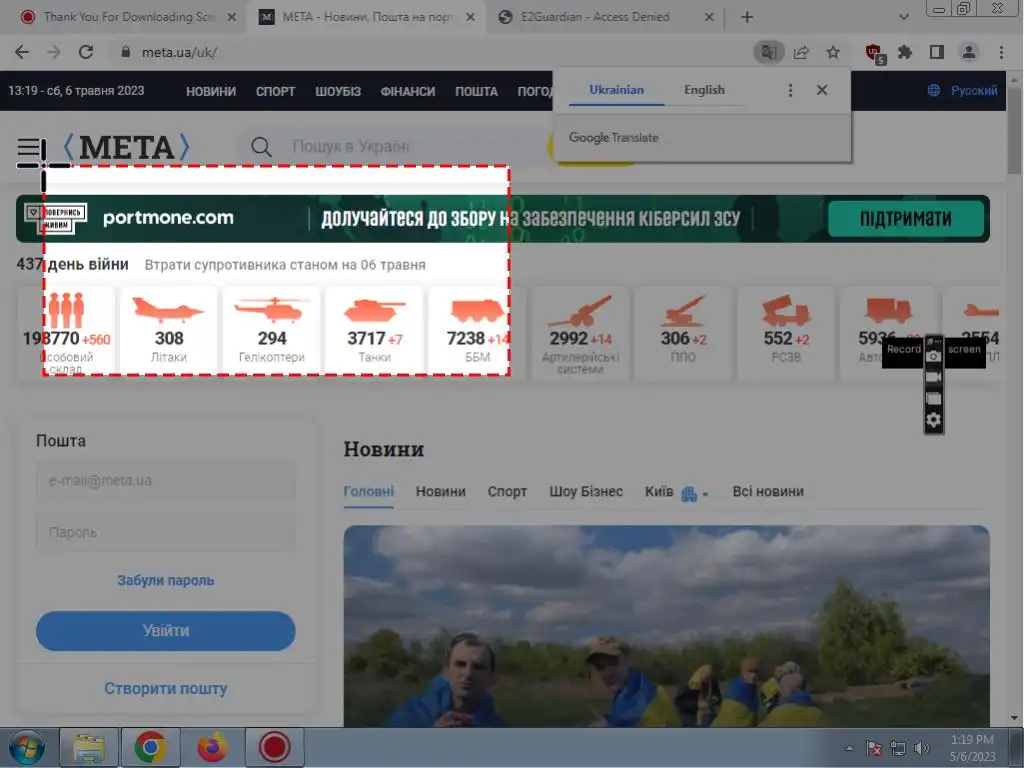Open Всі новини link

coord(768,492)
